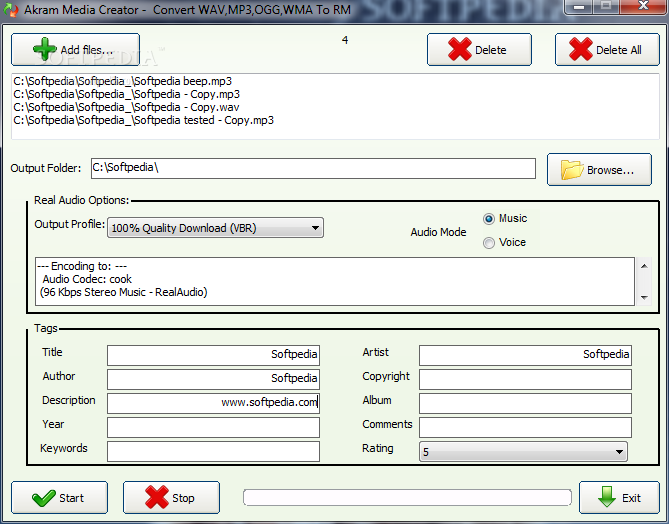Click the green down arrow Exit icon

pos(606,497)
